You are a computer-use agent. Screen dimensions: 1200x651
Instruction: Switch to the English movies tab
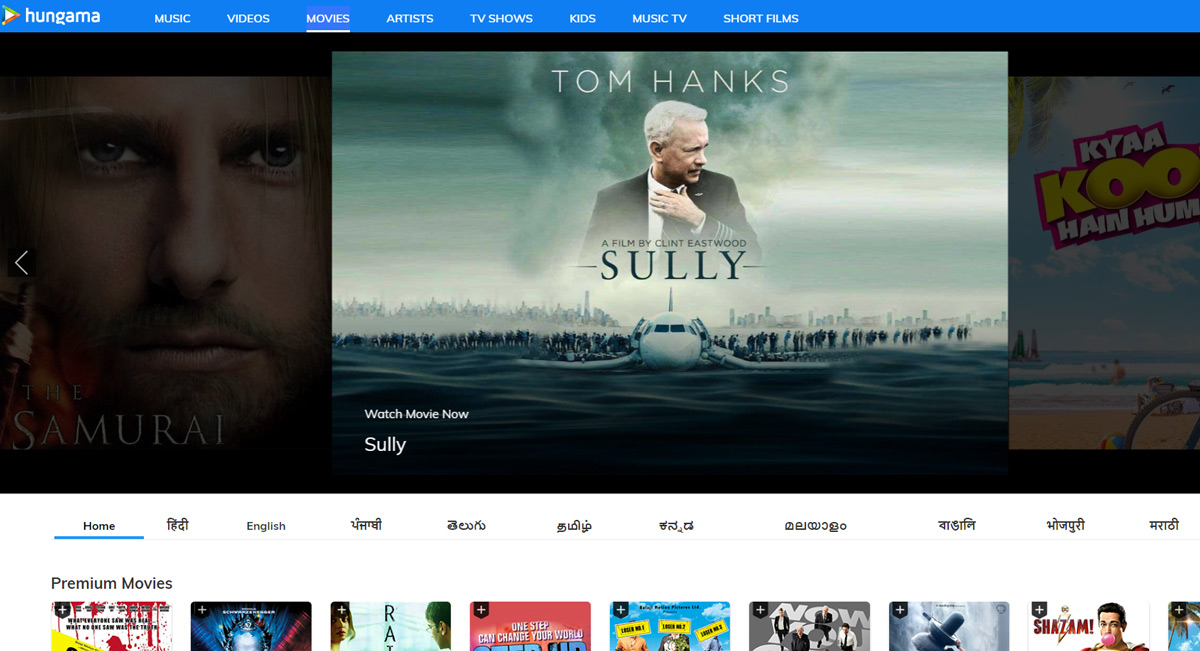click(x=266, y=526)
